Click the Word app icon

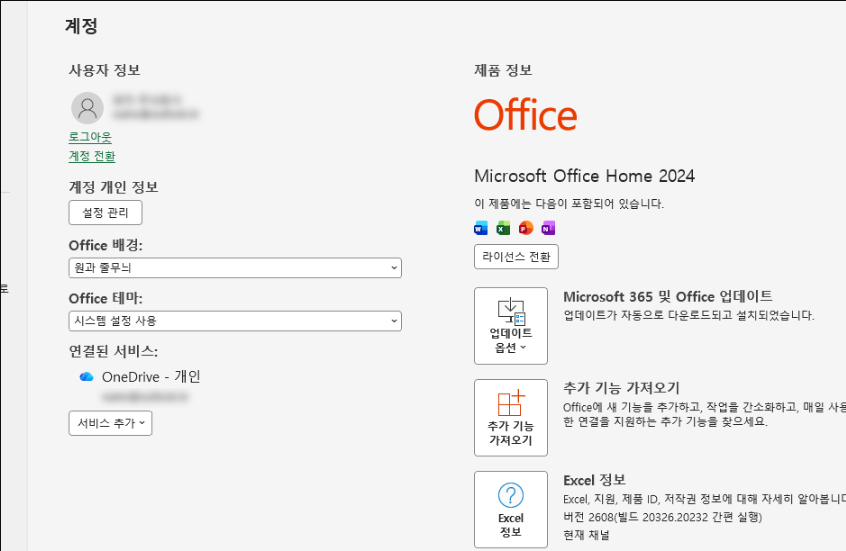tap(481, 228)
